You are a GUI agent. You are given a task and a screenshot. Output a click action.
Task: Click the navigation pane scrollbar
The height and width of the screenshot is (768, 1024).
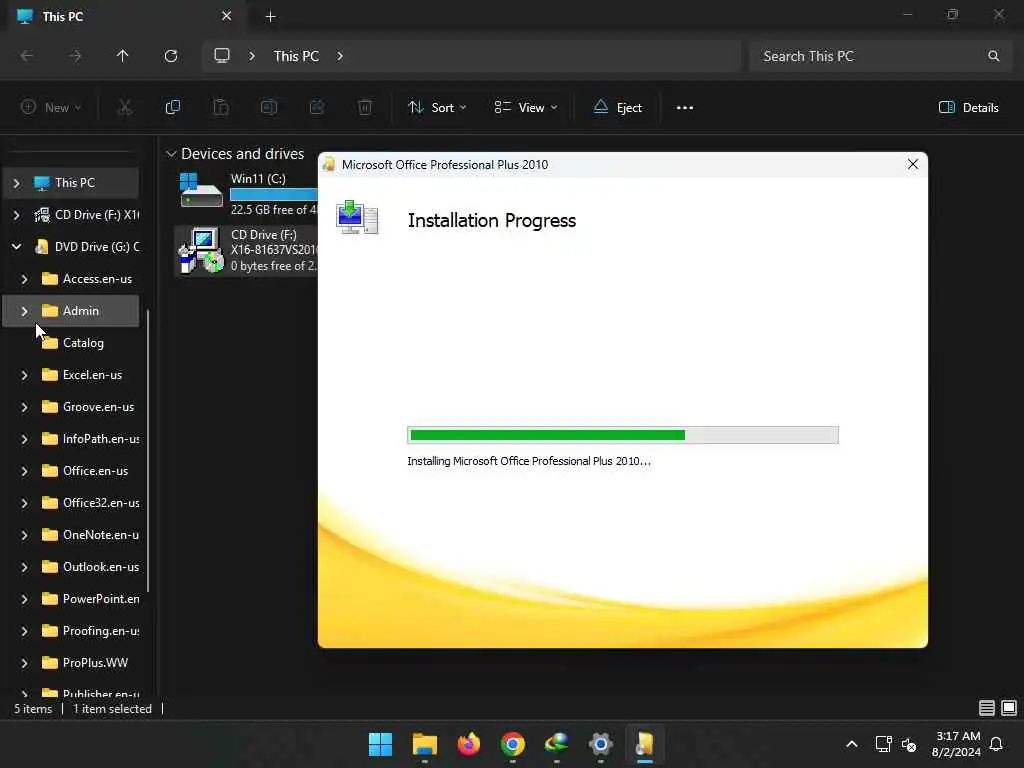coord(148,451)
